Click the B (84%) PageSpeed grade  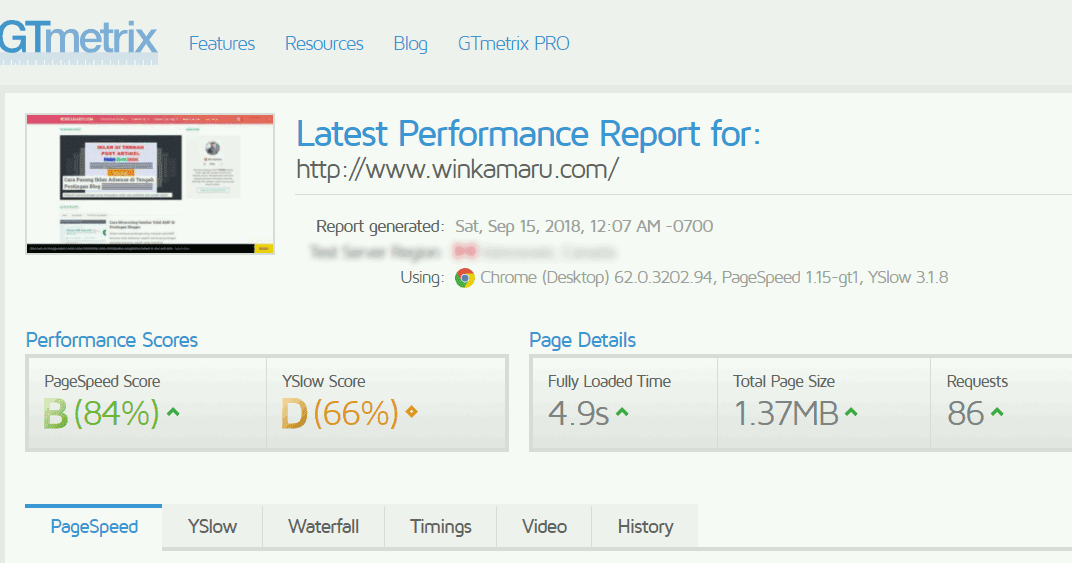click(x=101, y=414)
